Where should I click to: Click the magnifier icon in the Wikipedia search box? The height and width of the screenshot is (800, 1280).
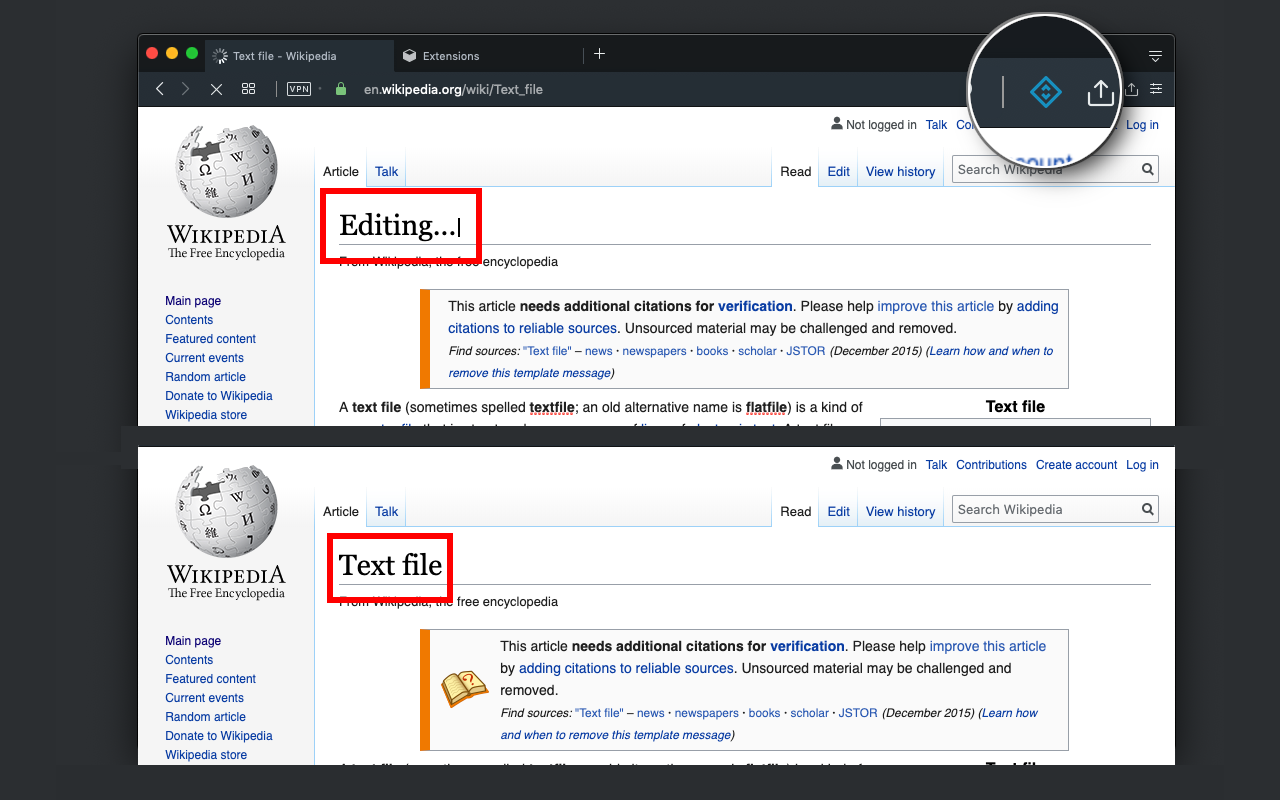click(1146, 169)
